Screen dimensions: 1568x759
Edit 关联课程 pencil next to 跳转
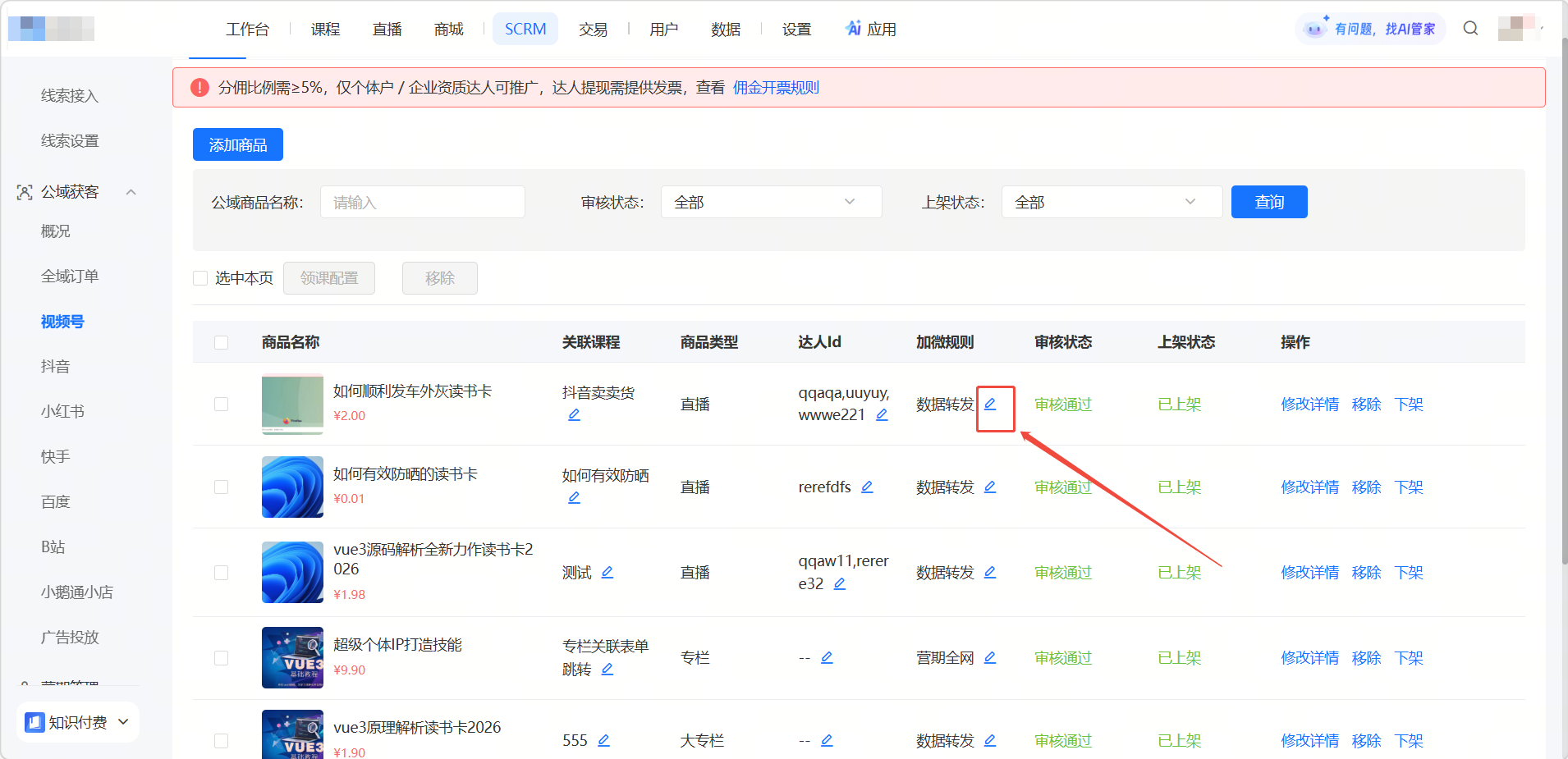tap(607, 670)
